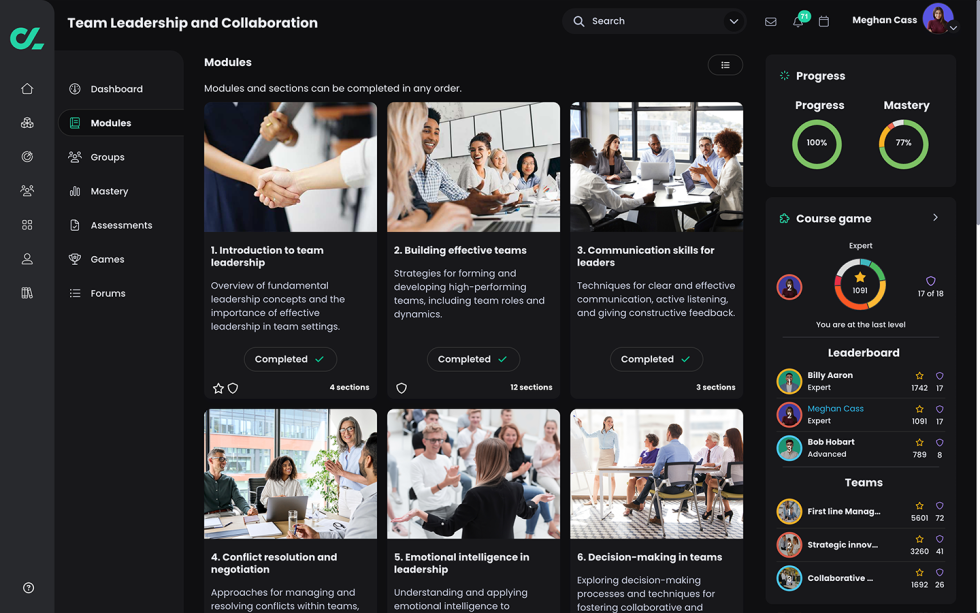Click the home icon in left rail

click(27, 89)
